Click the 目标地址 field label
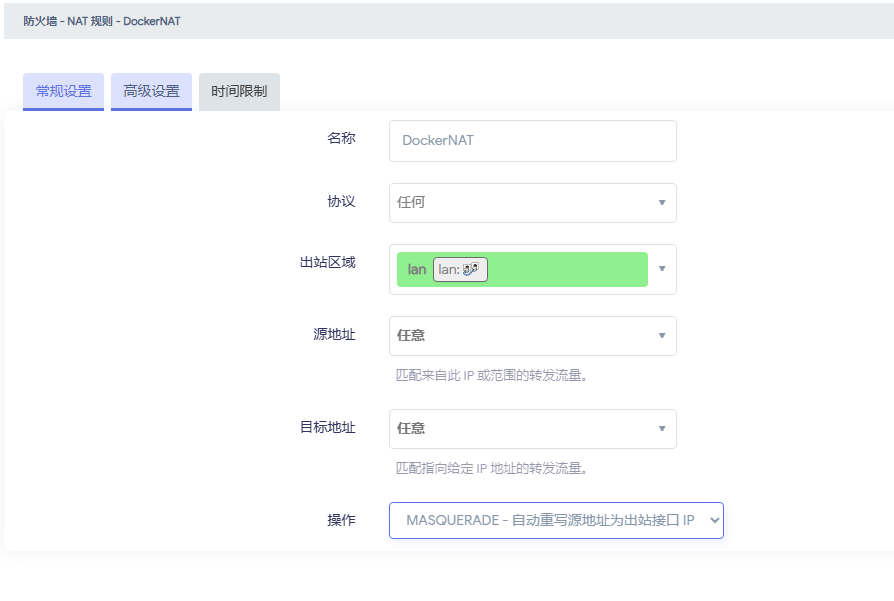This screenshot has height=601, width=894. pos(328,427)
